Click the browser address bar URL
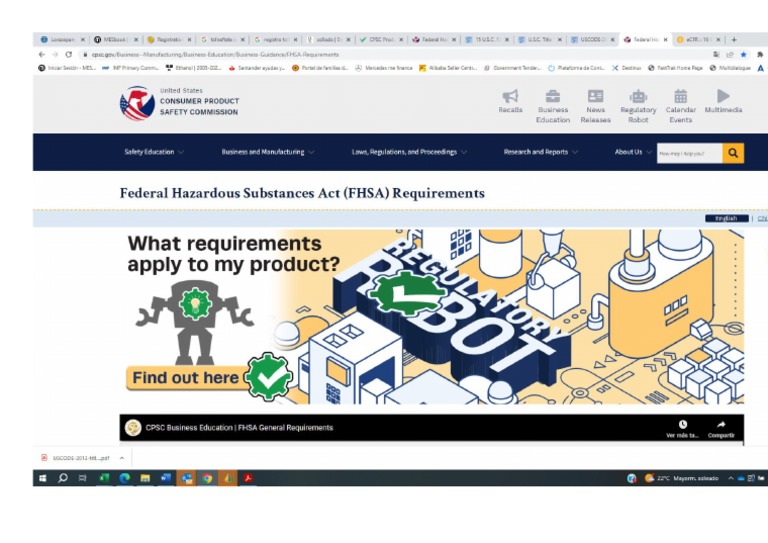 215,54
